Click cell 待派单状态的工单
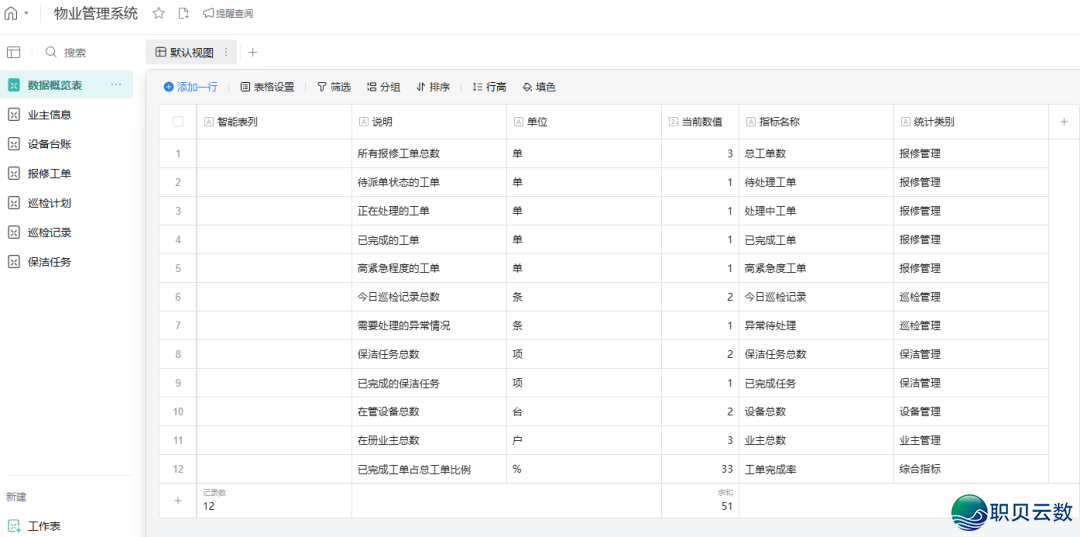 click(x=429, y=182)
